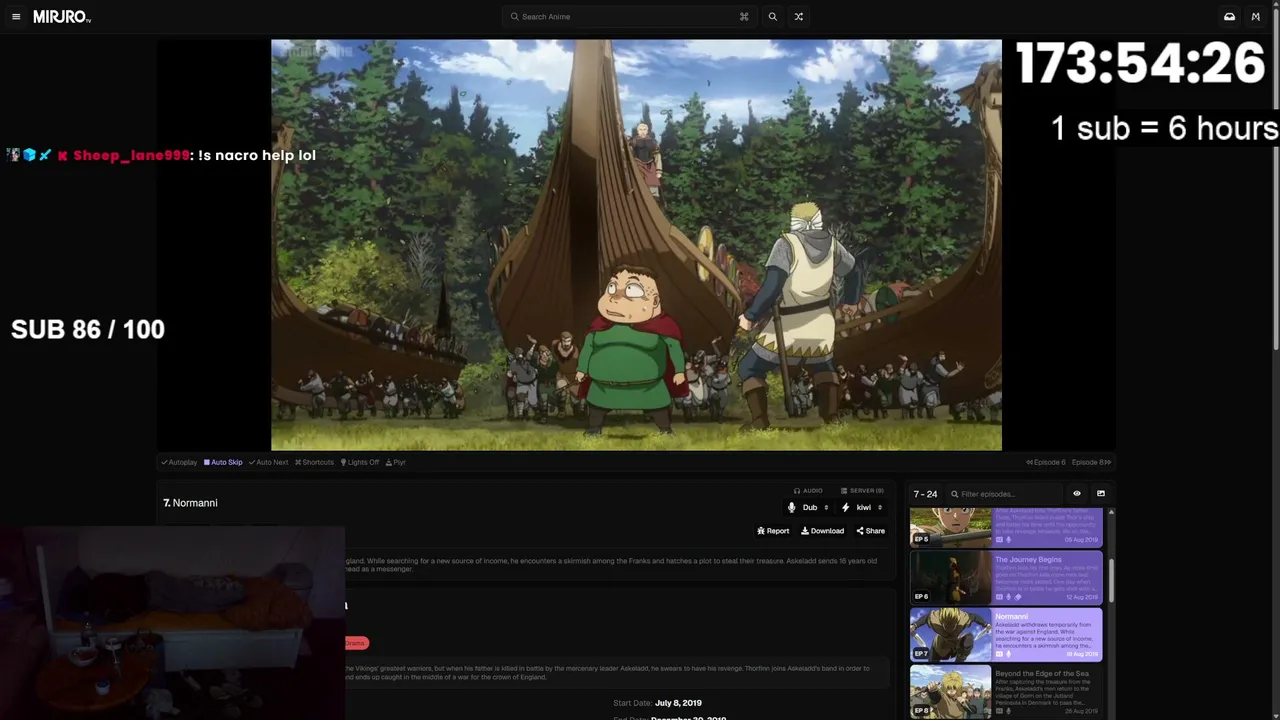Open Beyond the Edge of the Sea thumbnail
1280x720 pixels.
950,692
